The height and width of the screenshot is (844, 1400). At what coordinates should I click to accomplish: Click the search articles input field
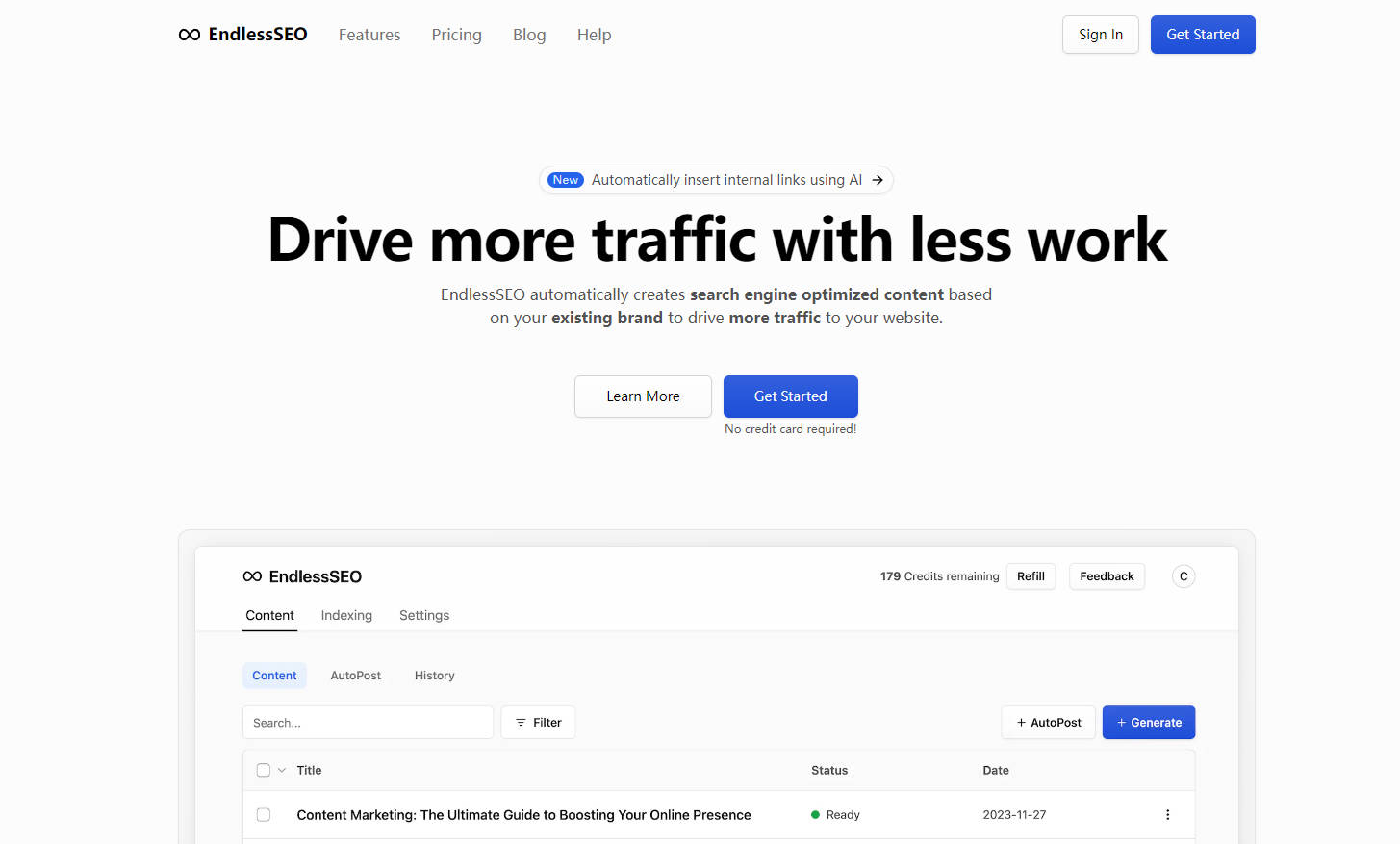coord(368,722)
